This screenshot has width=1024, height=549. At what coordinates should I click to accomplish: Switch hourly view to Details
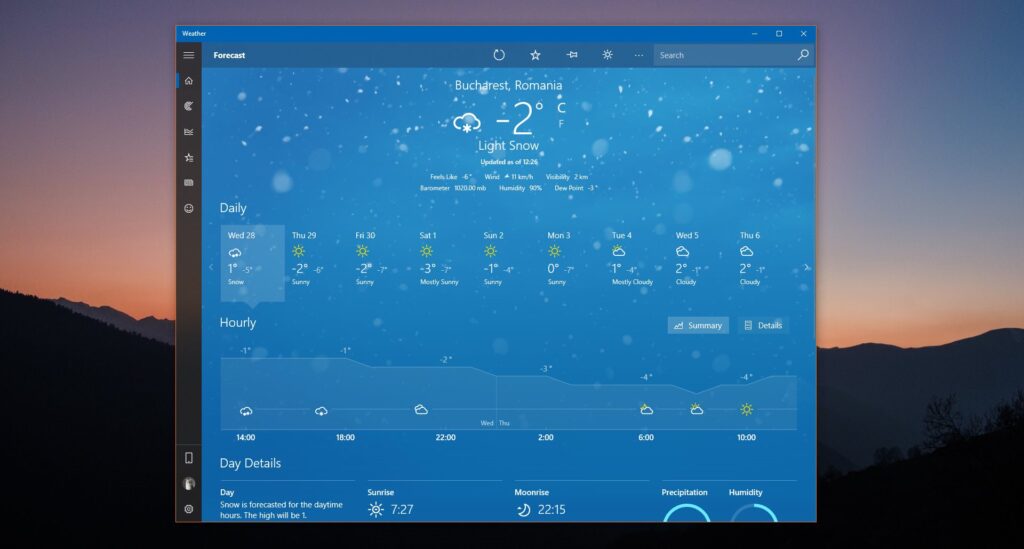pyautogui.click(x=763, y=325)
